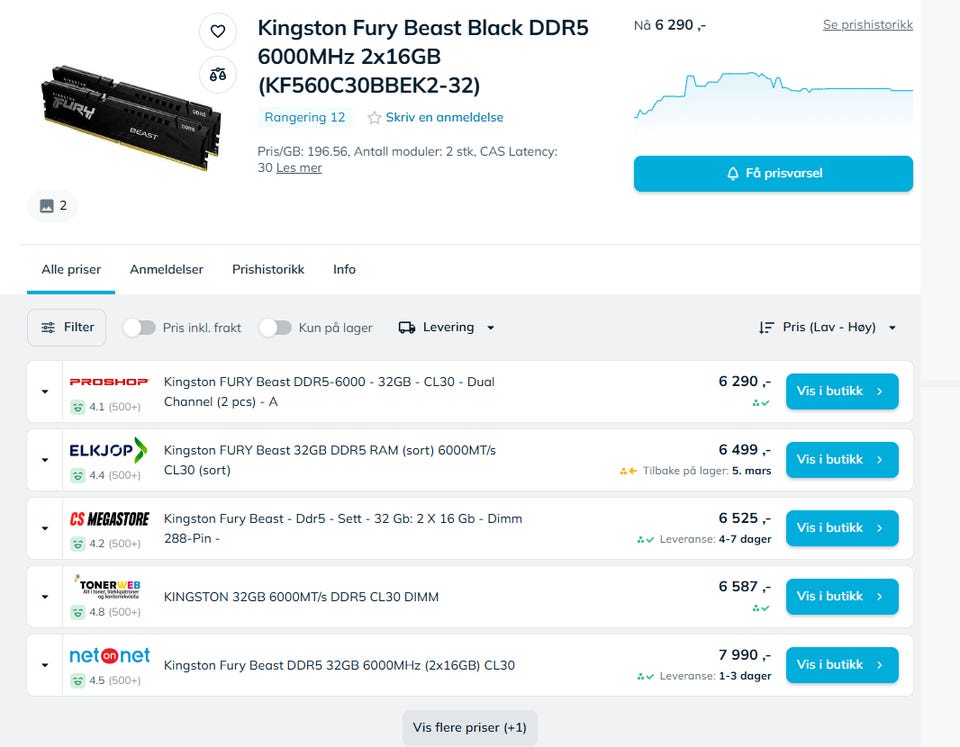
Task: Click the CS Megastore logo
Action: tap(108, 519)
